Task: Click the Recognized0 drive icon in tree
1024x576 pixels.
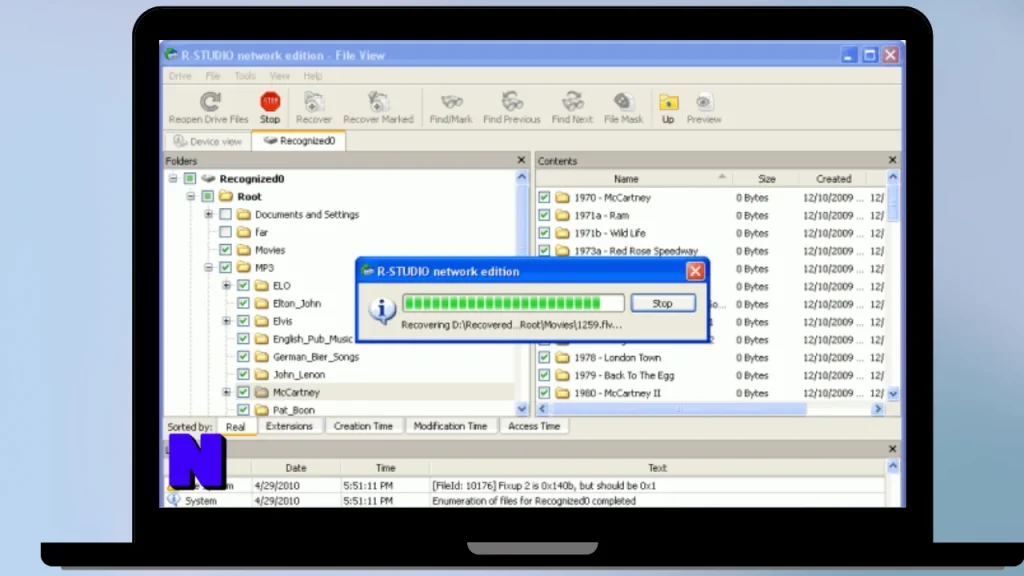Action: 208,178
